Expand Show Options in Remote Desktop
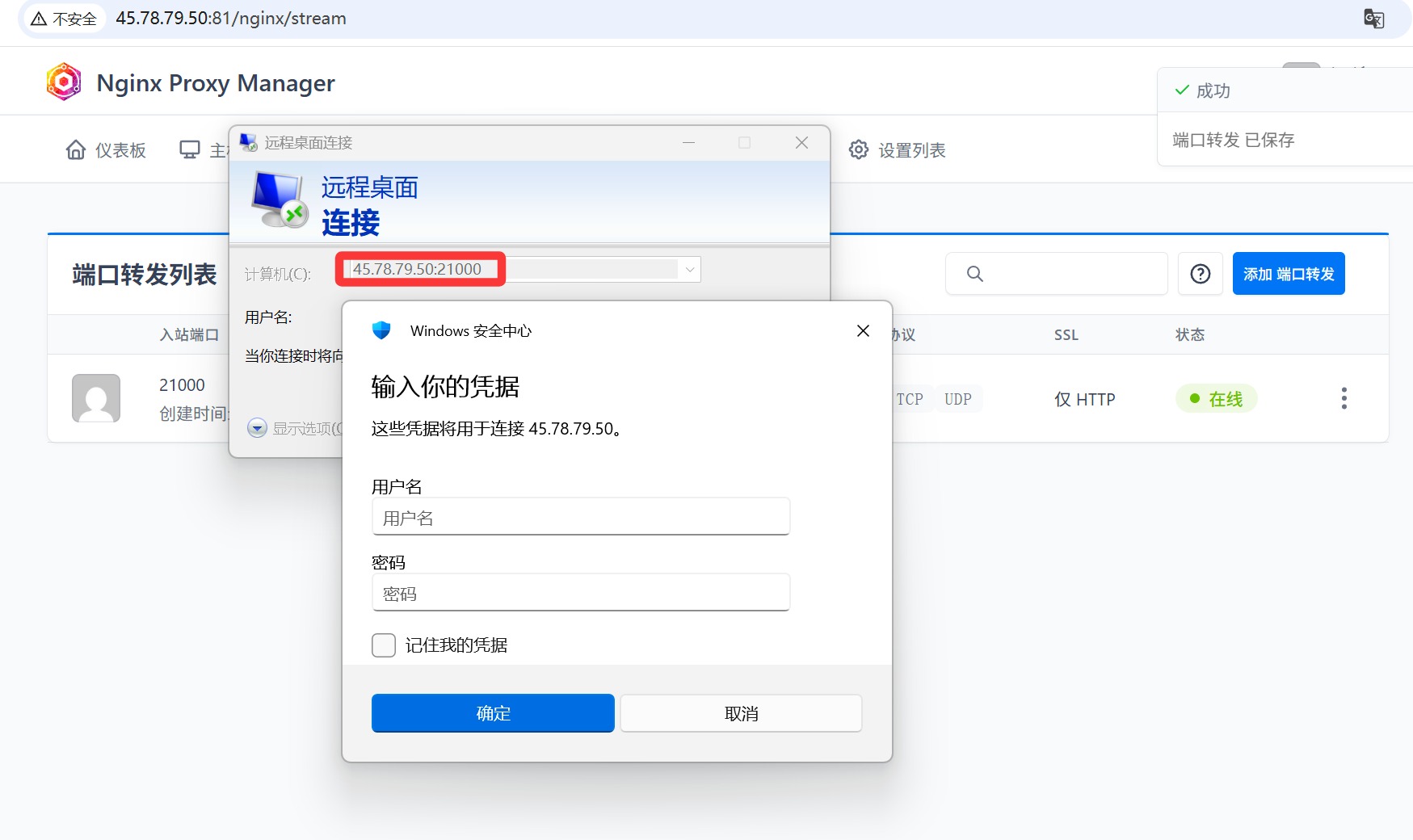 point(258,428)
